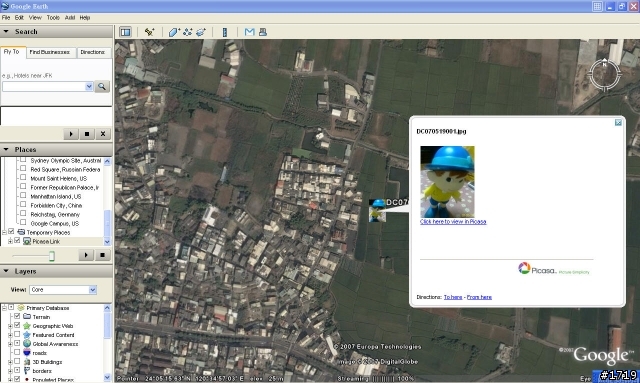Viewport: 640px width, 383px height.
Task: Click the Terrain layer folder icon
Action: [27, 317]
